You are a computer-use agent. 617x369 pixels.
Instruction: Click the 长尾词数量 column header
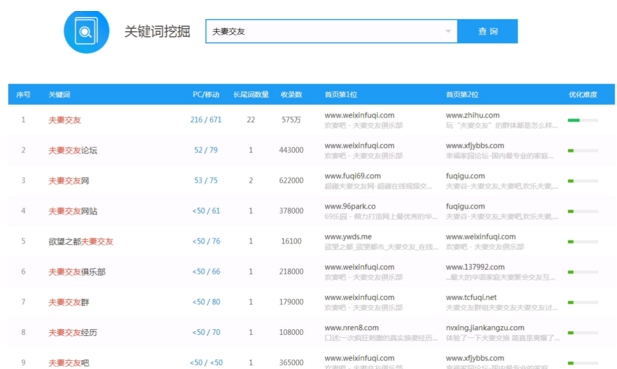[251, 94]
